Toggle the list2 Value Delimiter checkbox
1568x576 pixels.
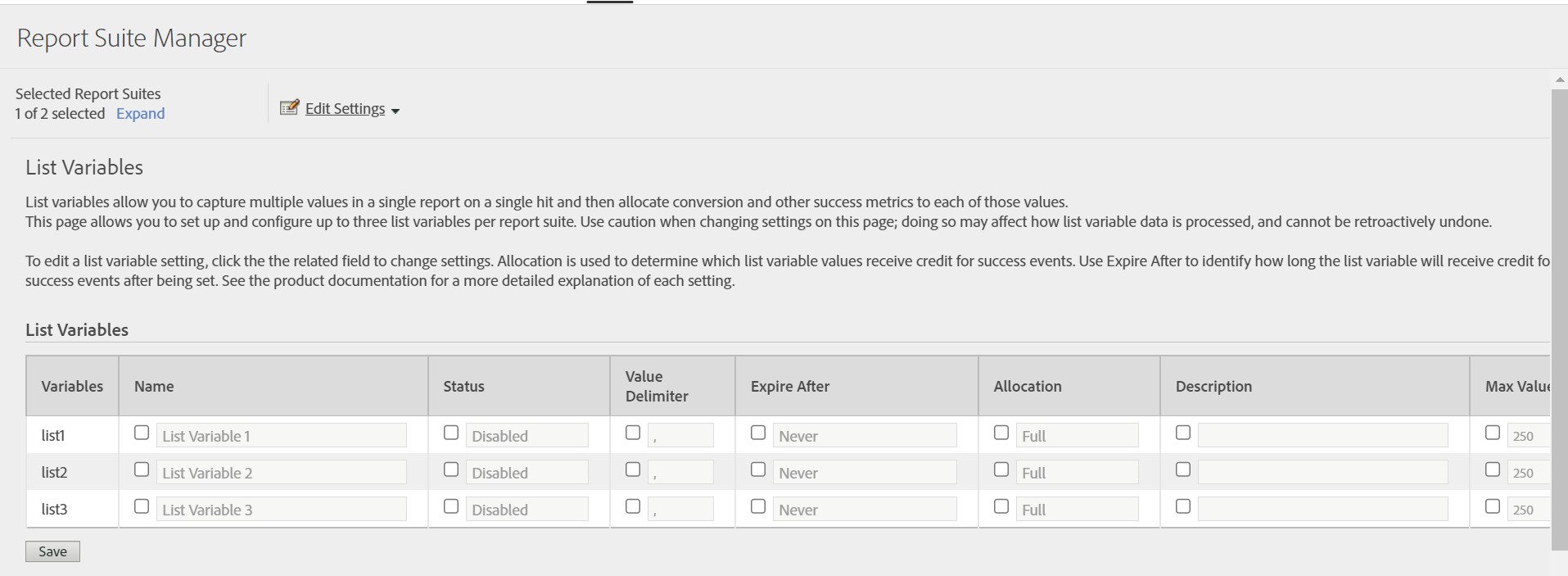click(x=633, y=469)
